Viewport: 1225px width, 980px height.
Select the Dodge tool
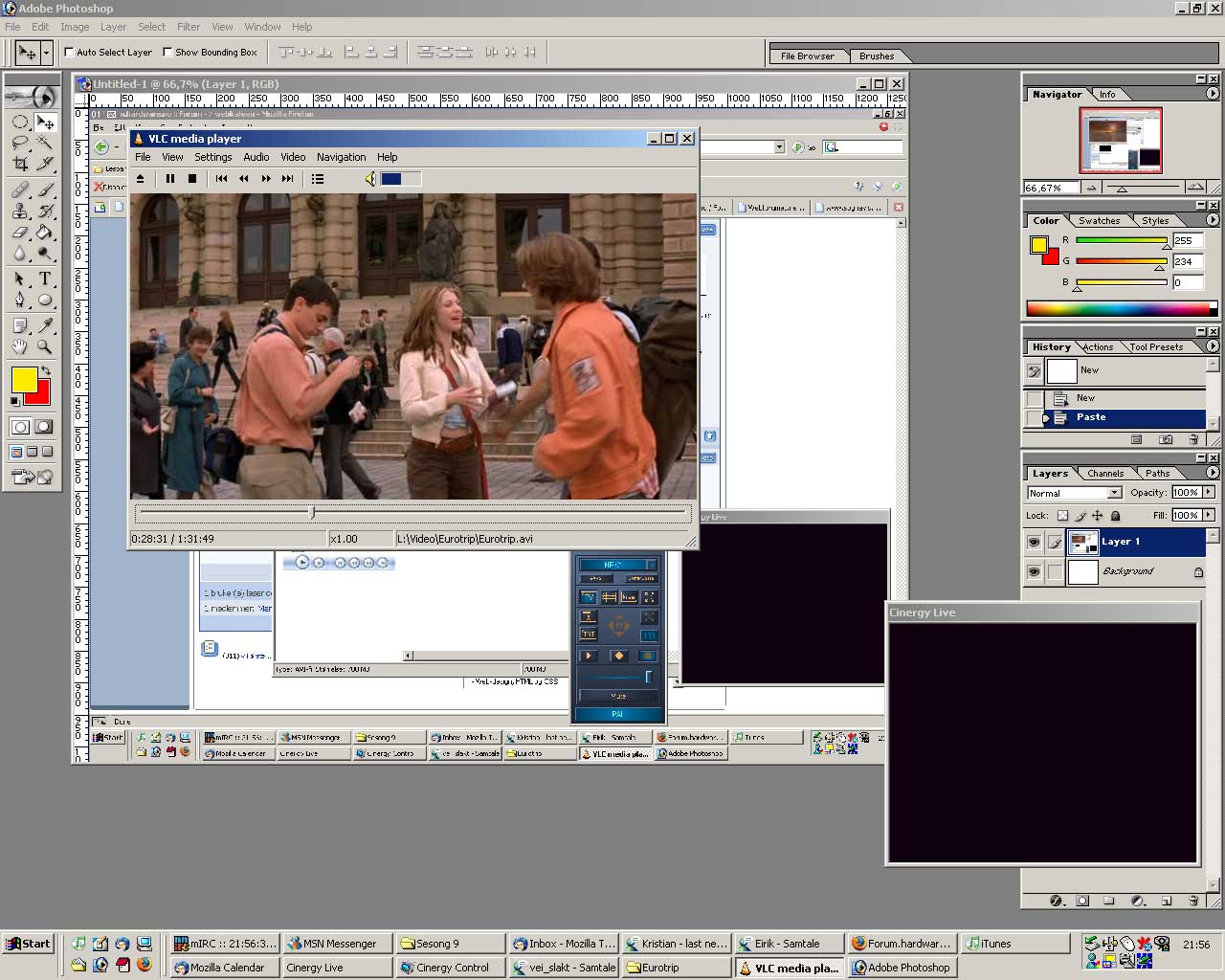click(45, 253)
